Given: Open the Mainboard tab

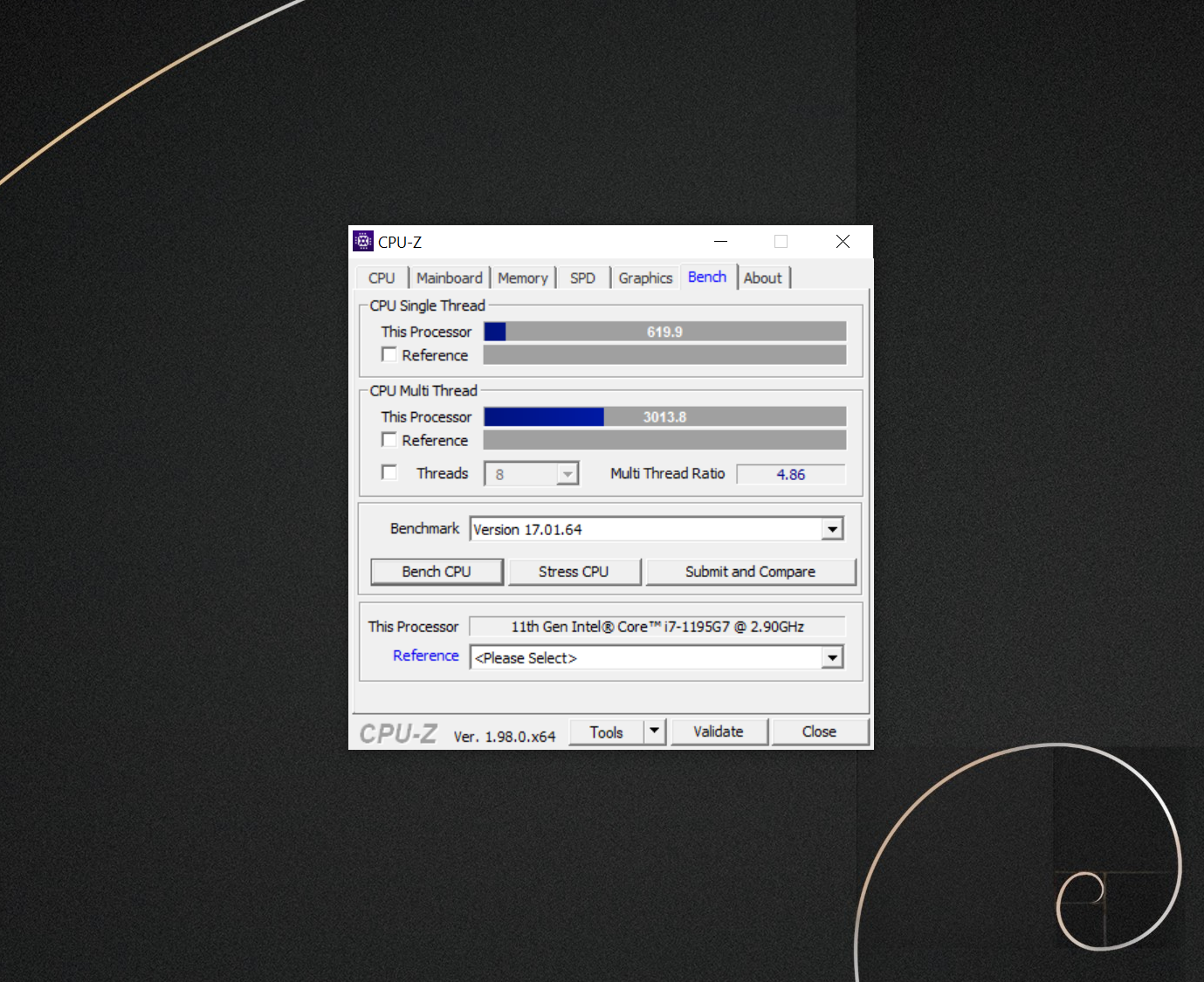Looking at the screenshot, I should coord(450,278).
